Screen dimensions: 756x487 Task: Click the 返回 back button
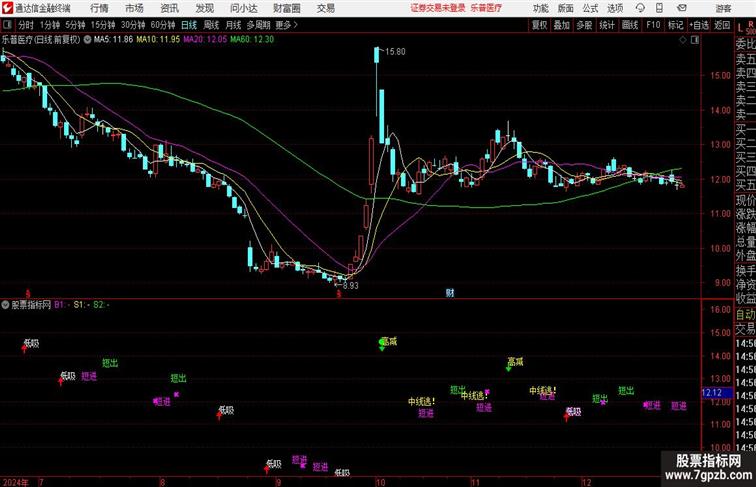722,25
